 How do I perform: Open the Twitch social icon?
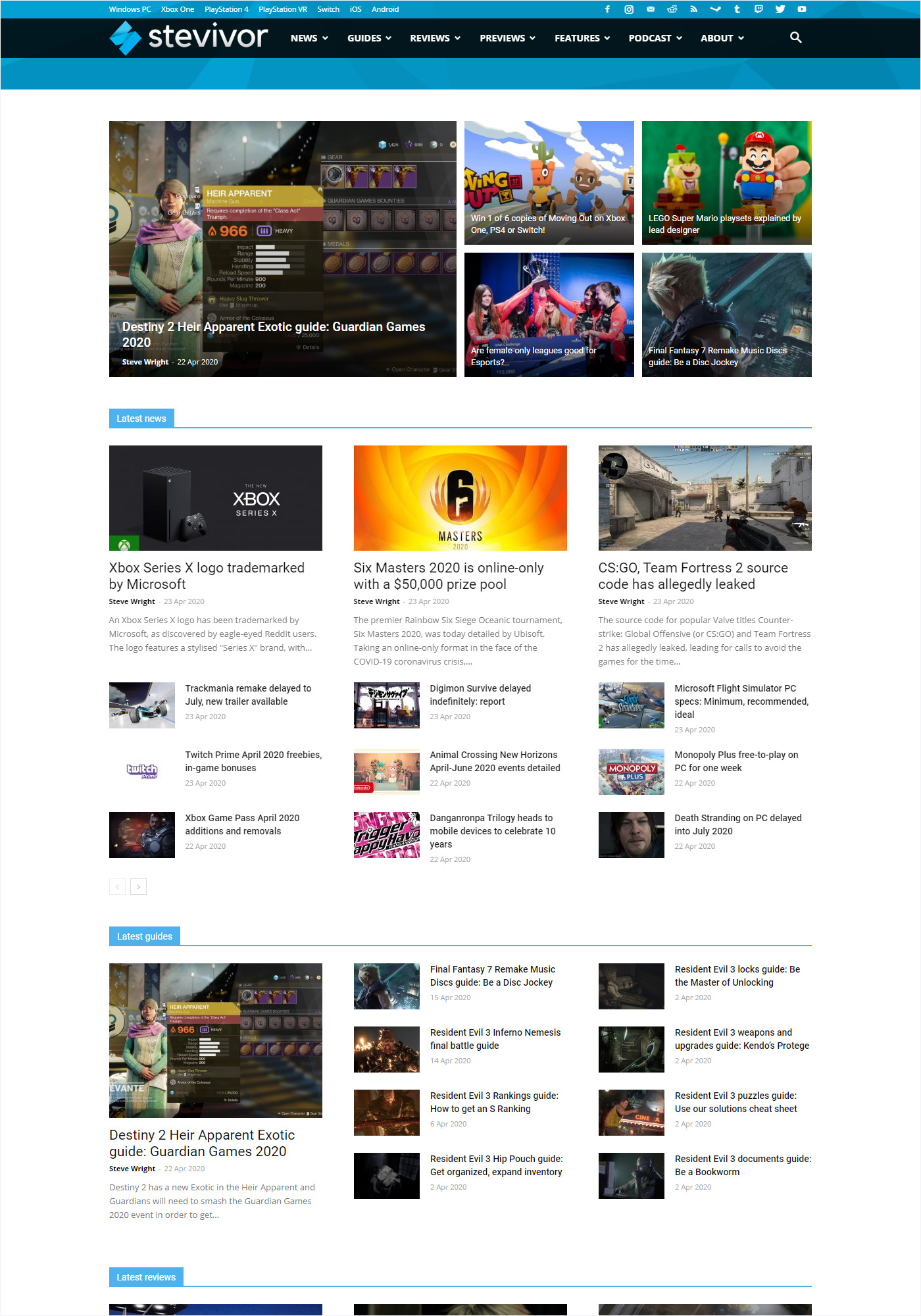[x=759, y=9]
